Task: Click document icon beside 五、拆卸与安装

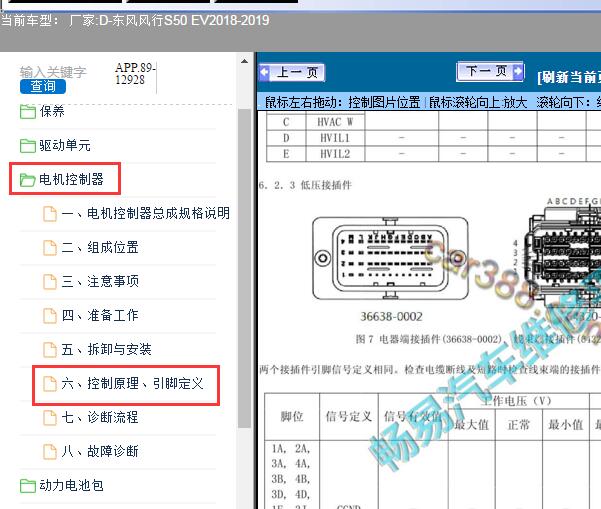Action: tap(50, 350)
